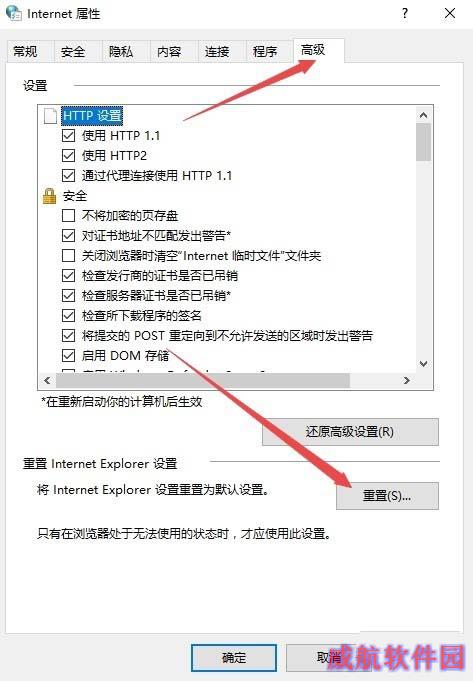Select the 安全 category in settings tree
Viewport: 473px width, 681px height.
pos(75,196)
